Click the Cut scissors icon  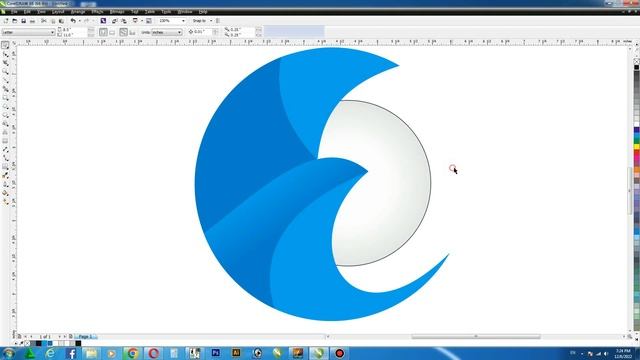[44, 21]
